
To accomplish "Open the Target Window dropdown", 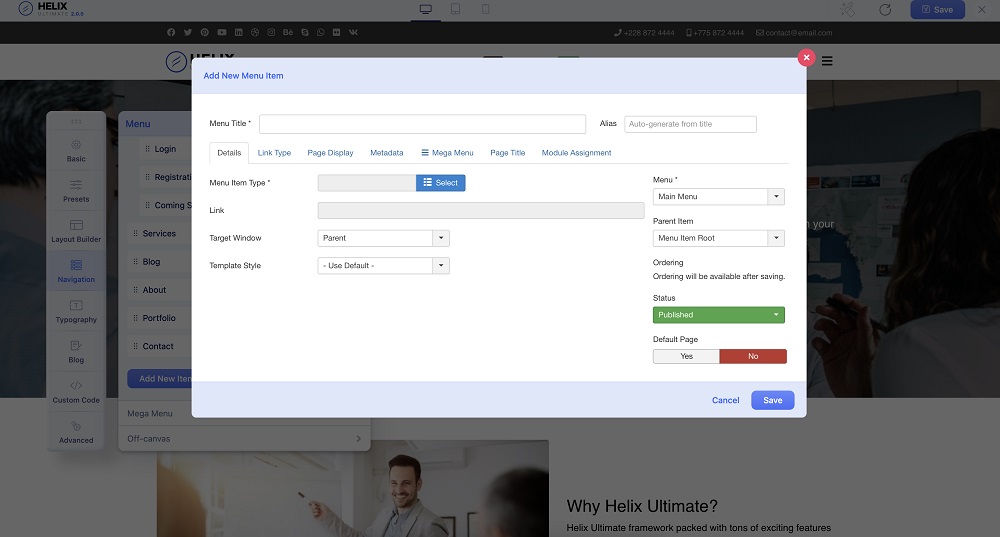I will pyautogui.click(x=384, y=238).
